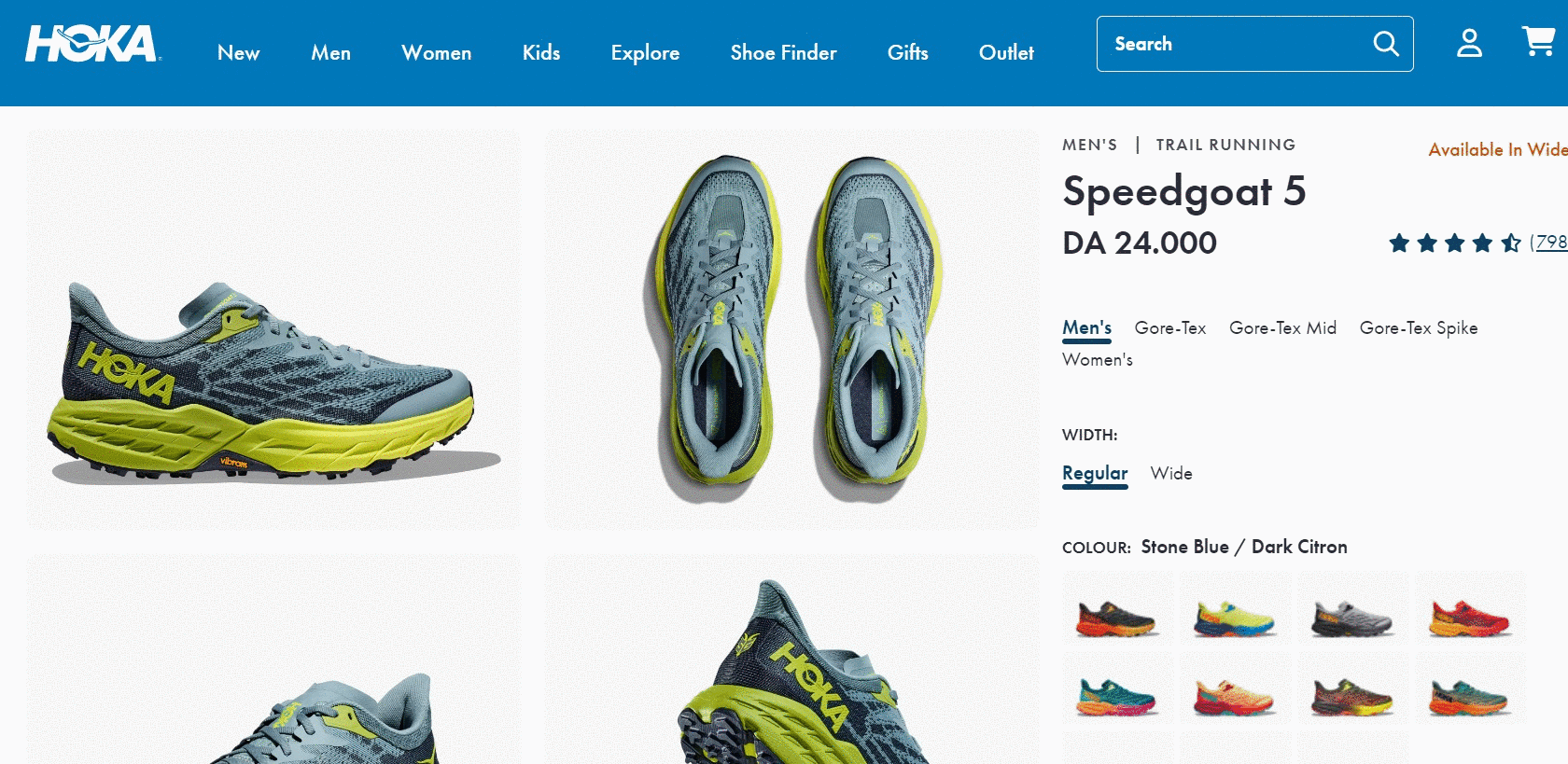
Task: Open the Women navigation menu
Action: (436, 53)
